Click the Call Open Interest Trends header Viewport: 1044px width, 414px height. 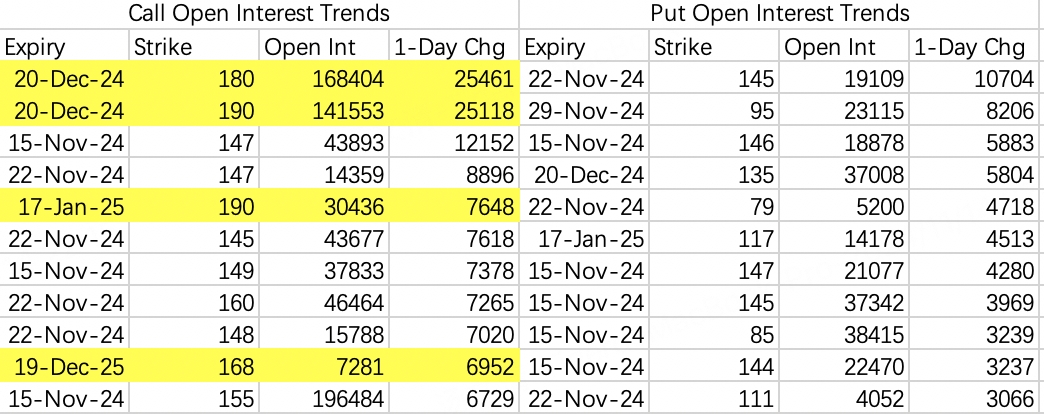click(259, 14)
